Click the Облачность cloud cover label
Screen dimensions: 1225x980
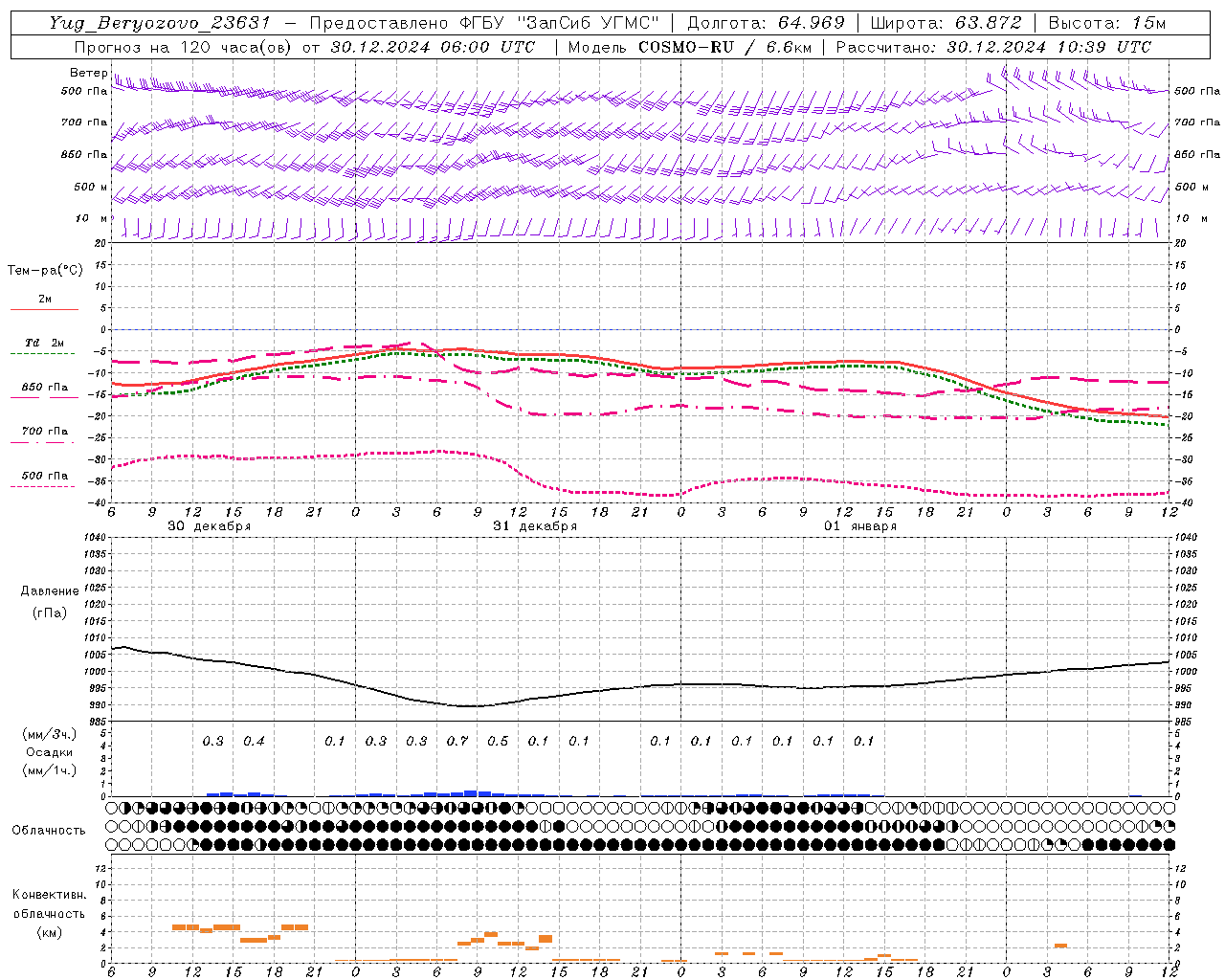click(x=49, y=830)
